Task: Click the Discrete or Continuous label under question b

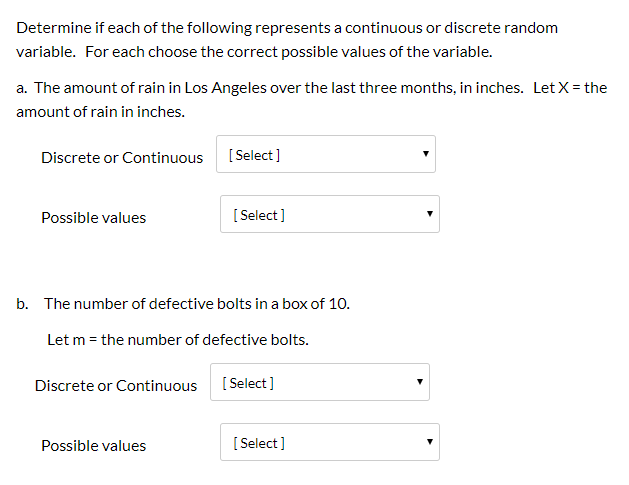Action: [x=116, y=386]
